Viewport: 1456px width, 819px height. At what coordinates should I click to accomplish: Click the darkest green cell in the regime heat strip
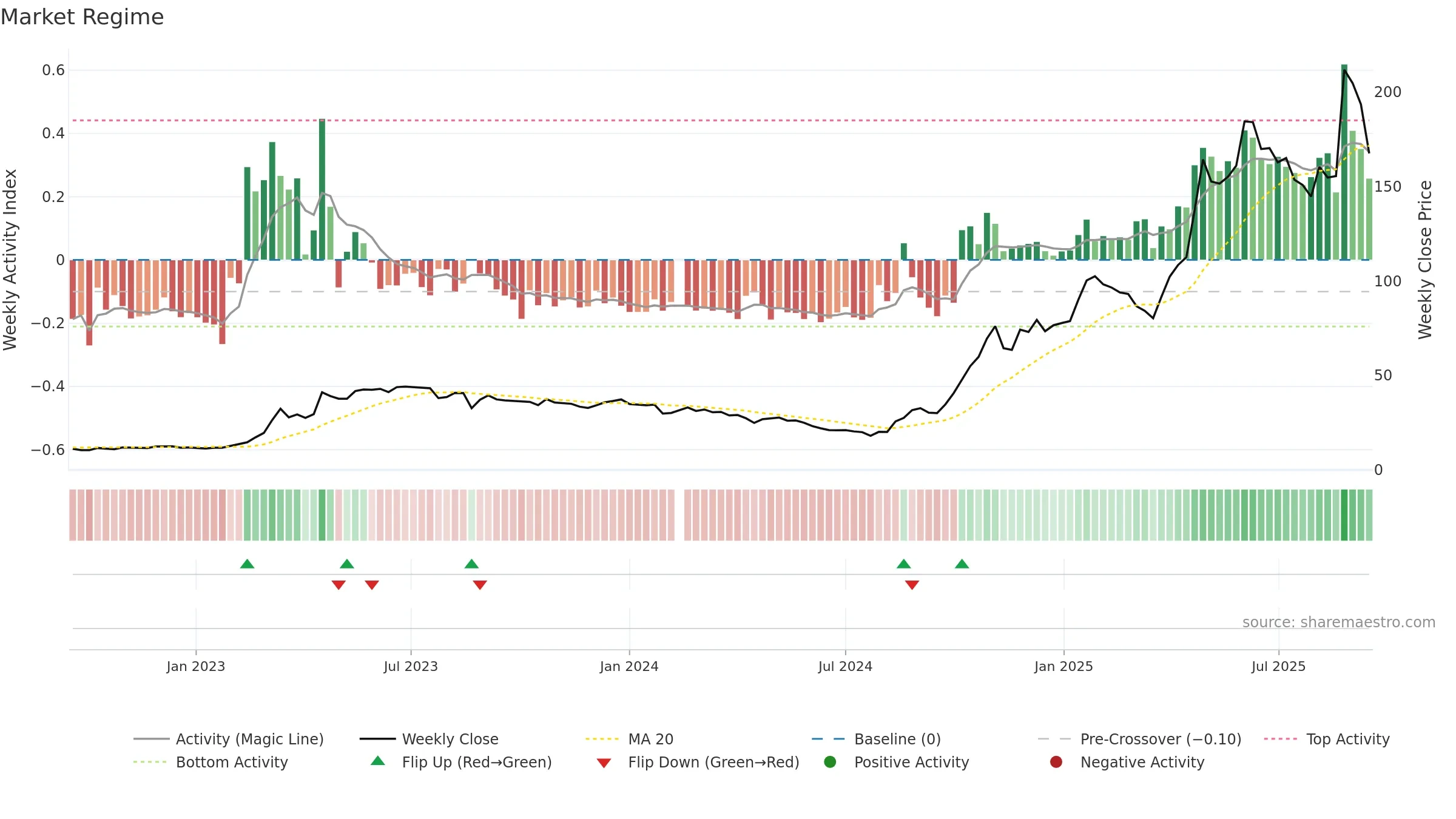click(x=1344, y=515)
